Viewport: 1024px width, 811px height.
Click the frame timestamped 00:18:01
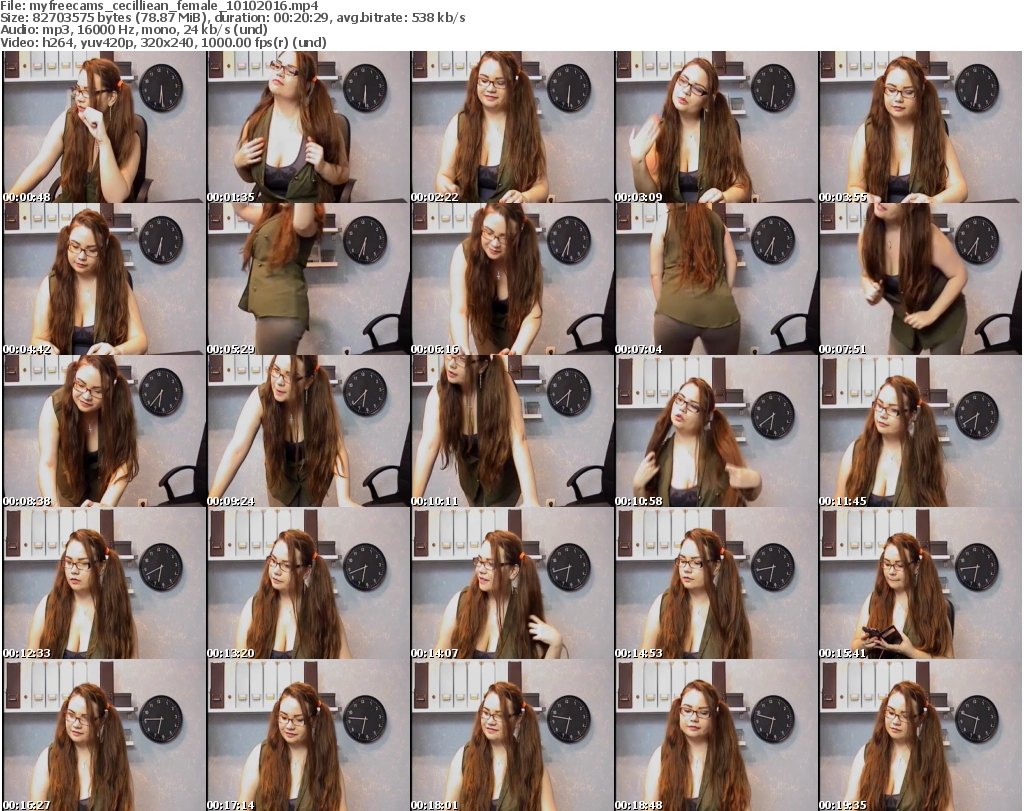pyautogui.click(x=512, y=735)
